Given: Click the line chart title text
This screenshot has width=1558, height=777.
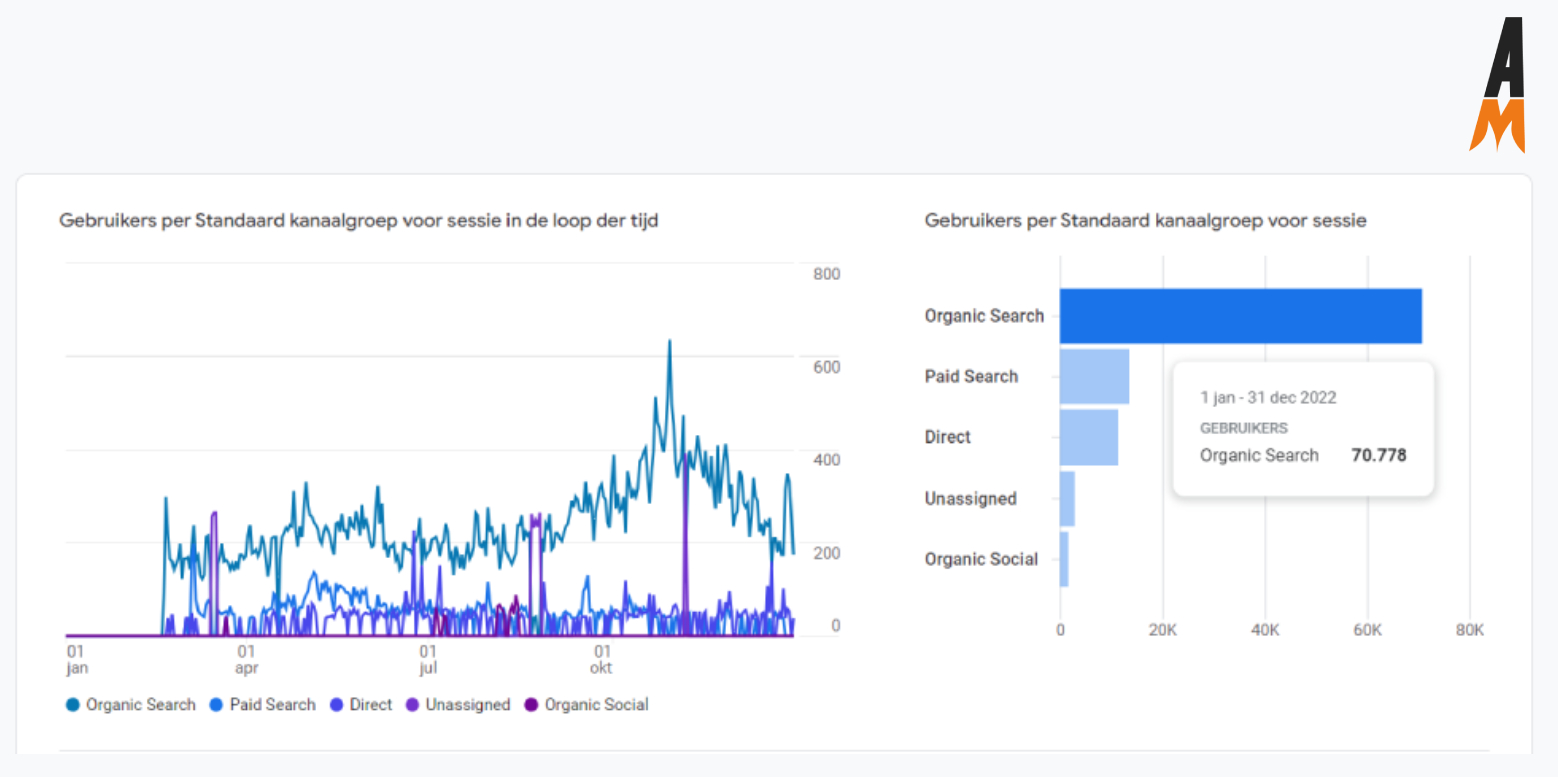Looking at the screenshot, I should (359, 221).
